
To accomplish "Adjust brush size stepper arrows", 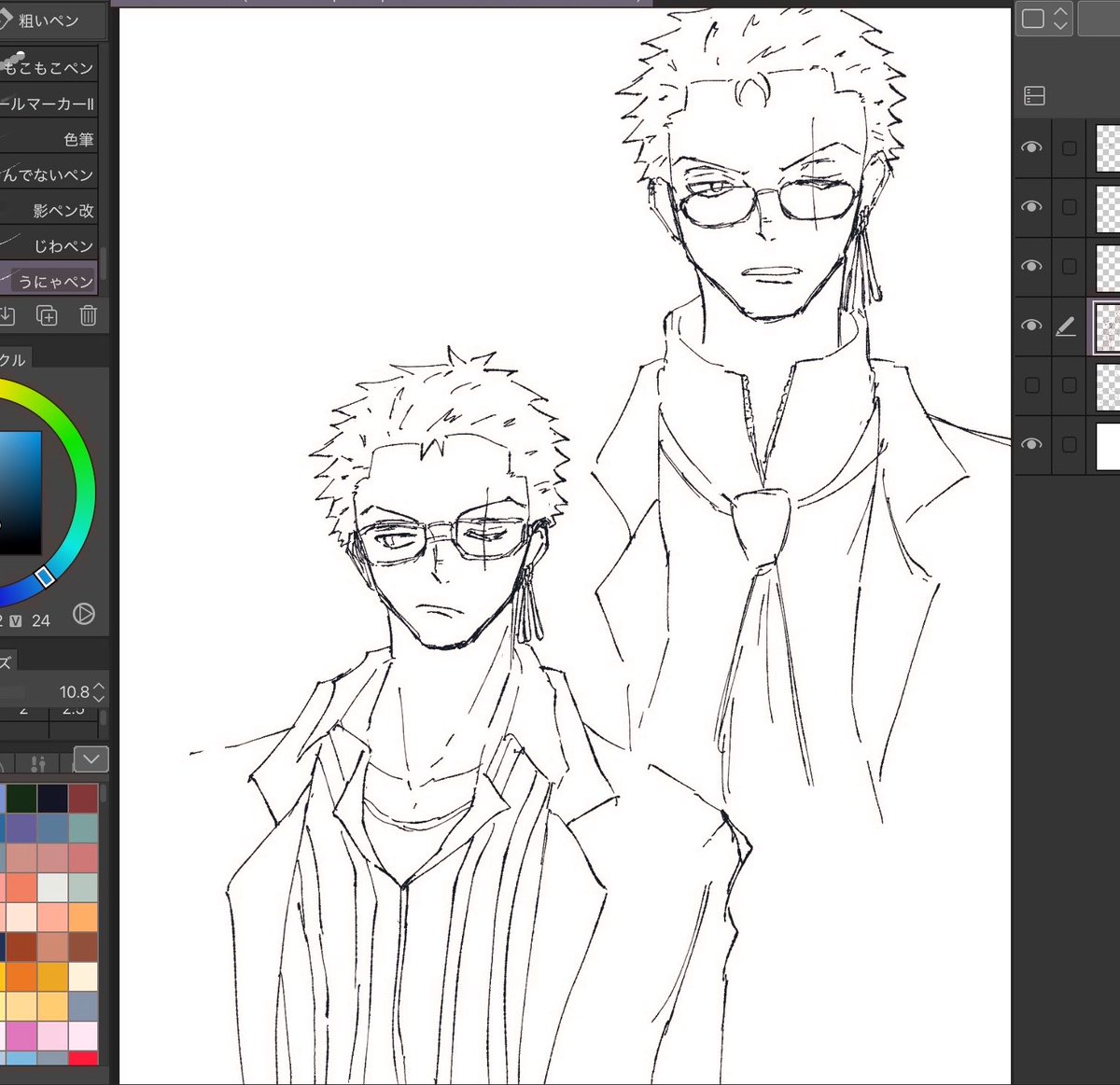I will (x=99, y=691).
